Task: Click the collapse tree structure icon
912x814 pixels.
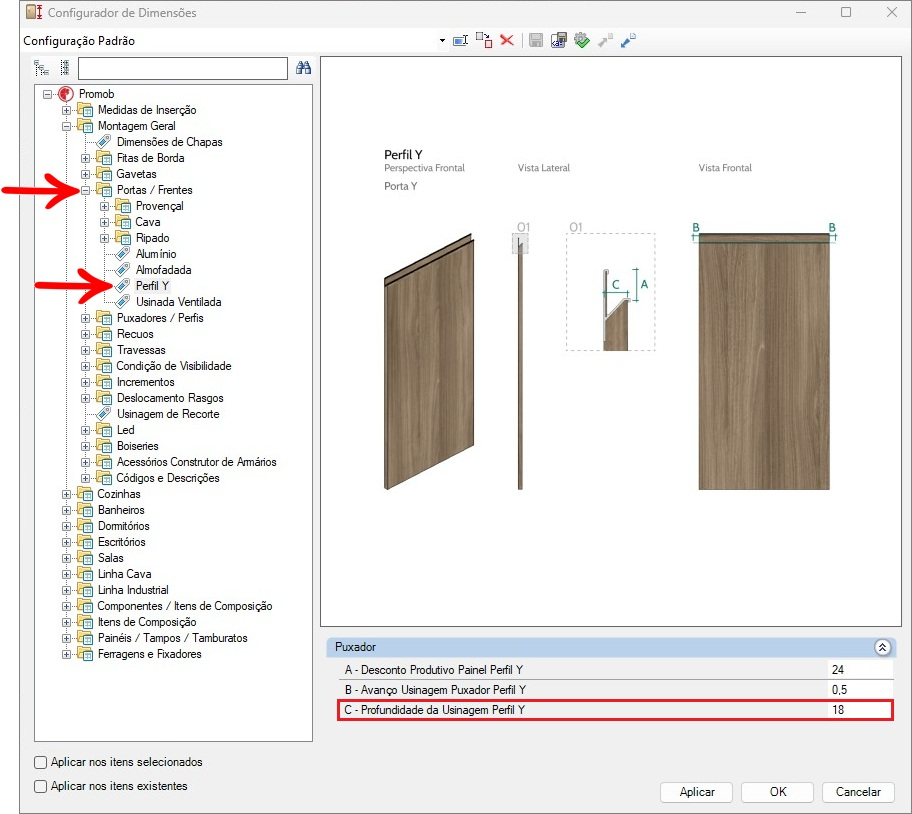Action: pos(64,68)
